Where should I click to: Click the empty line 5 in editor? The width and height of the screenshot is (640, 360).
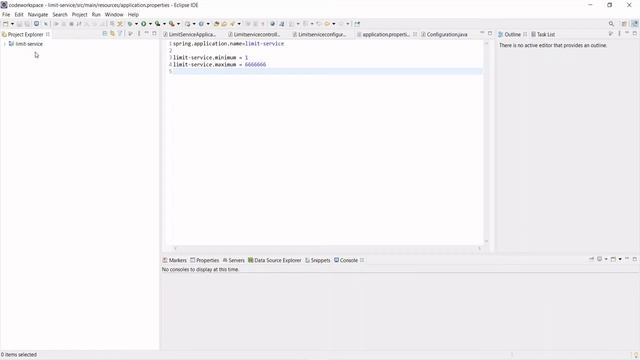[x=327, y=71]
